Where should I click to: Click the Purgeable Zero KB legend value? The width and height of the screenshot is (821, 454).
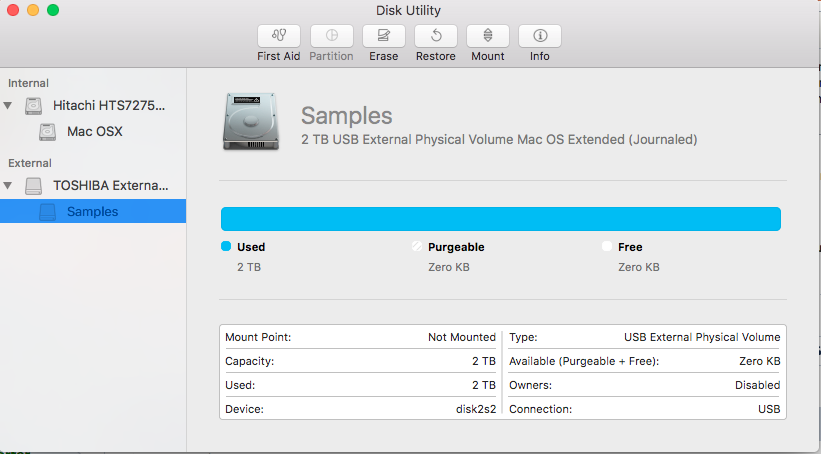click(449, 267)
